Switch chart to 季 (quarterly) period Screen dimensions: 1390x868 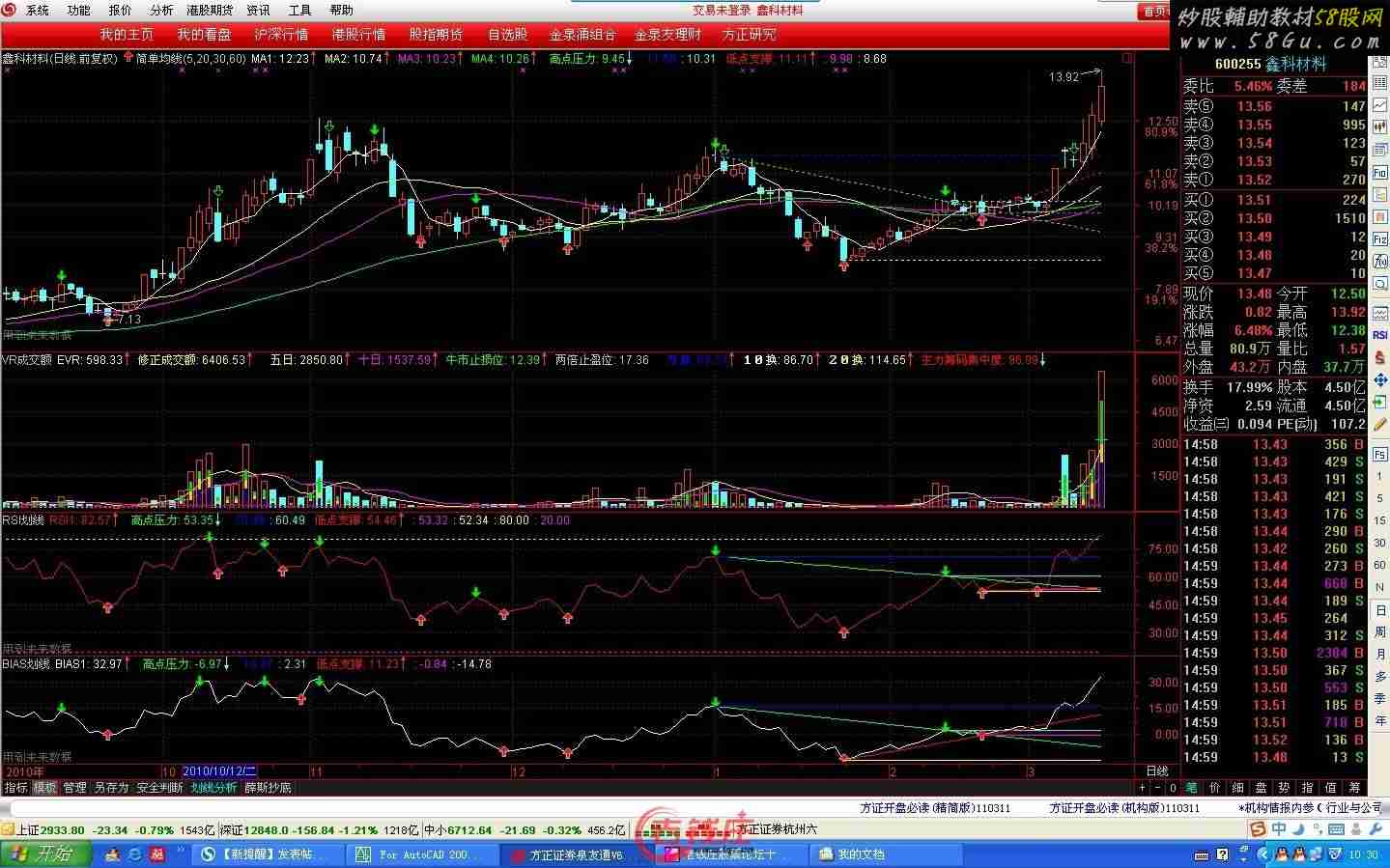click(1380, 699)
